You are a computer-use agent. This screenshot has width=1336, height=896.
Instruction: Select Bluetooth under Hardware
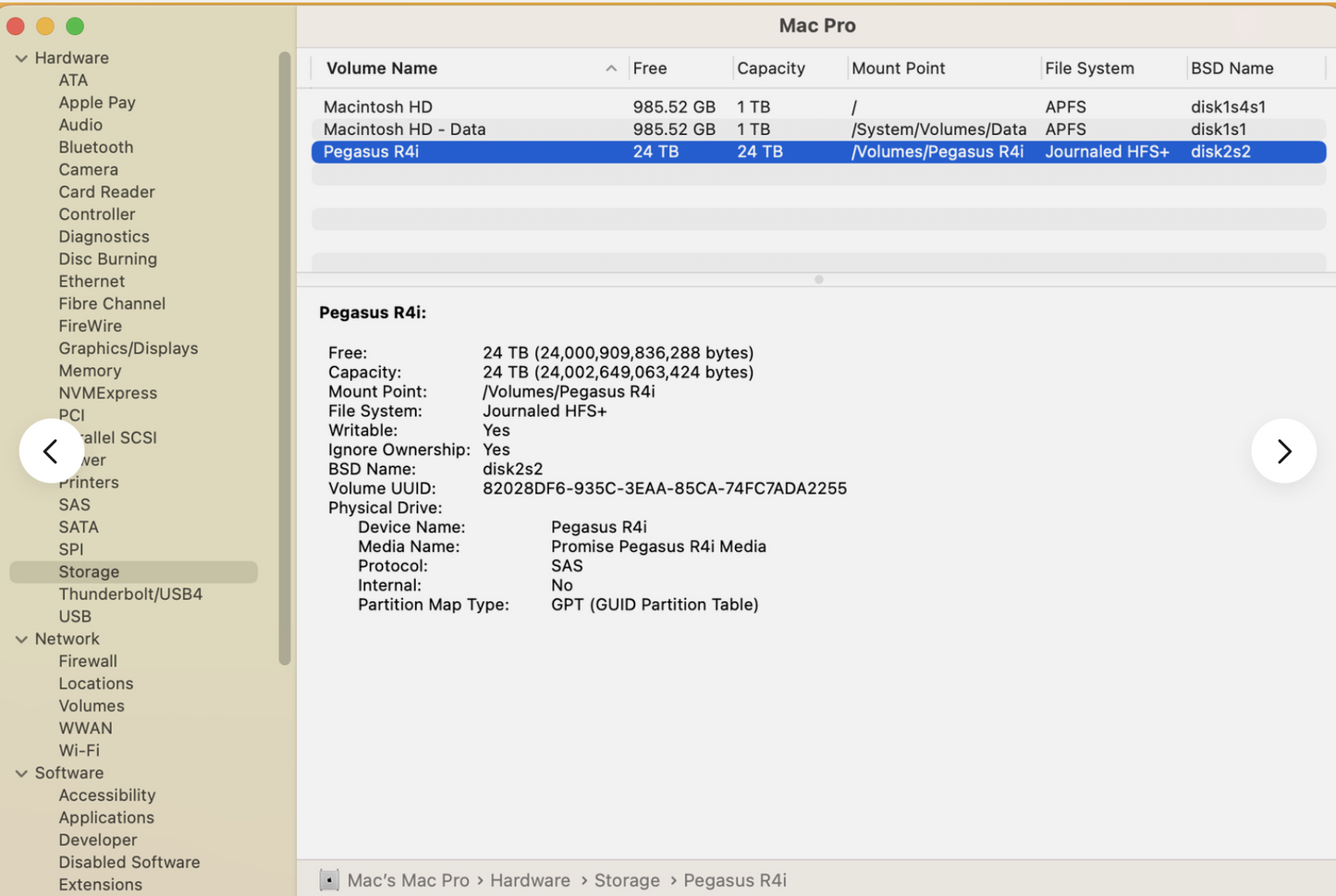tap(95, 146)
